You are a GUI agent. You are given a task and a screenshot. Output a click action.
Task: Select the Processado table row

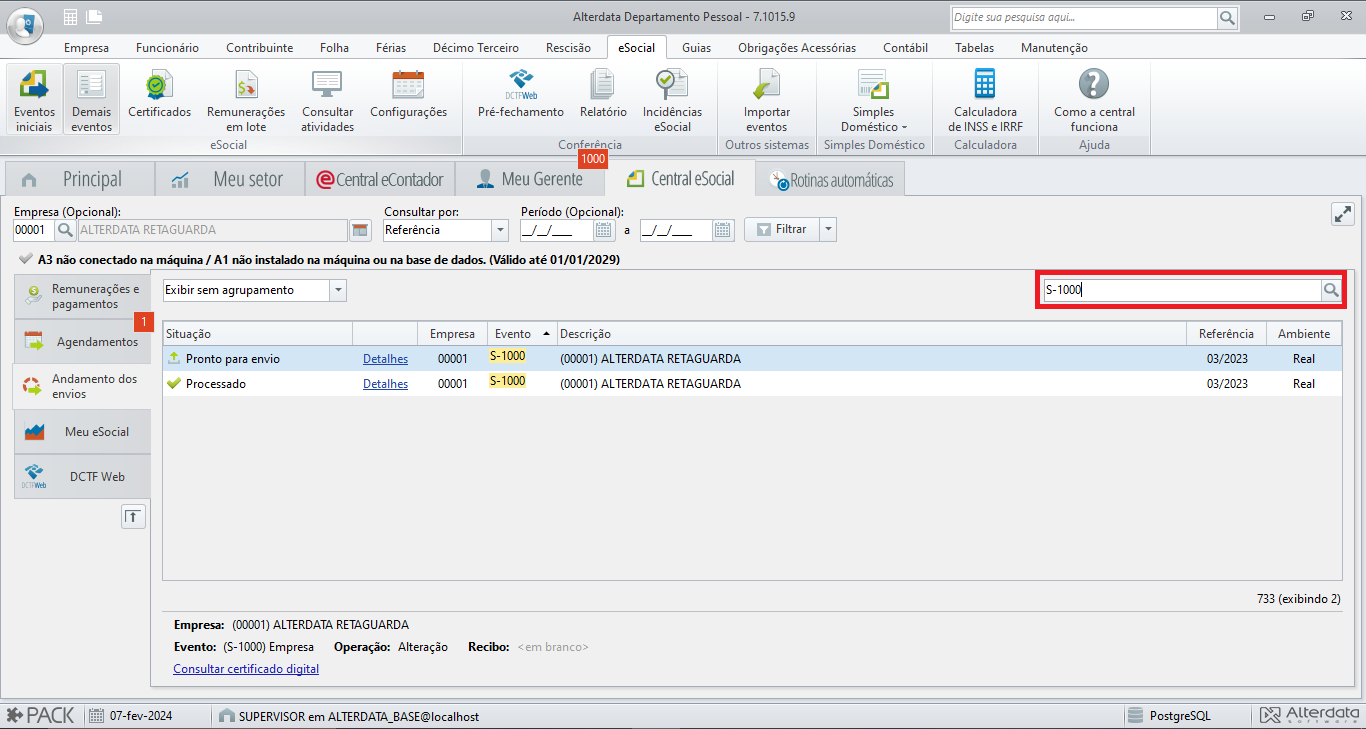pyautogui.click(x=752, y=384)
